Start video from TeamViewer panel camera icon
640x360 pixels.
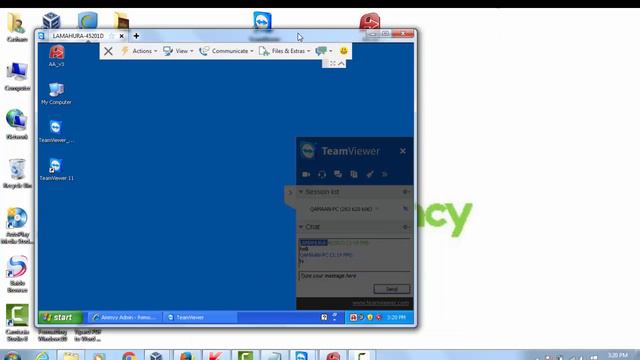coord(306,174)
